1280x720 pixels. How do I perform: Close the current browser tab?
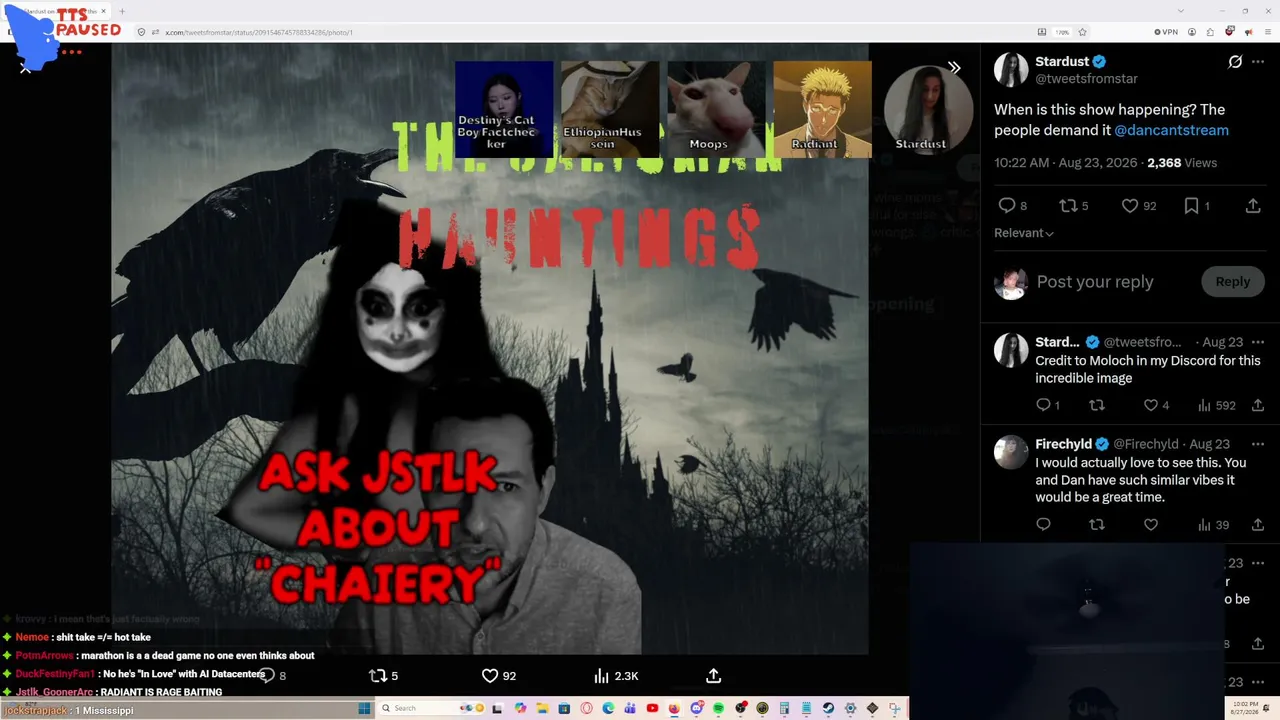click(104, 12)
